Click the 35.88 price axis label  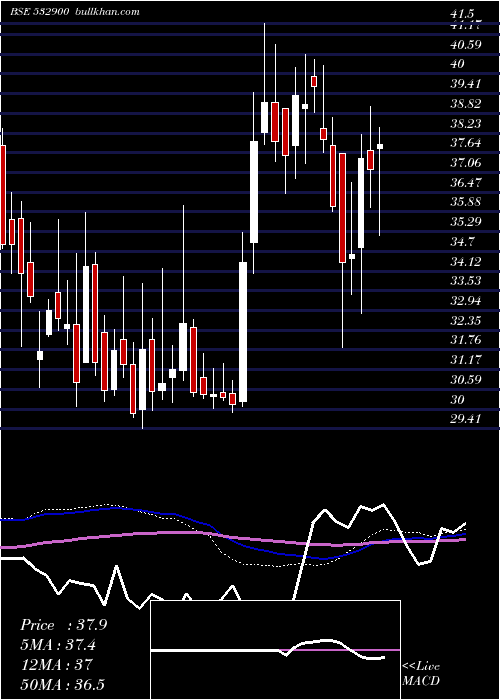tap(466, 202)
